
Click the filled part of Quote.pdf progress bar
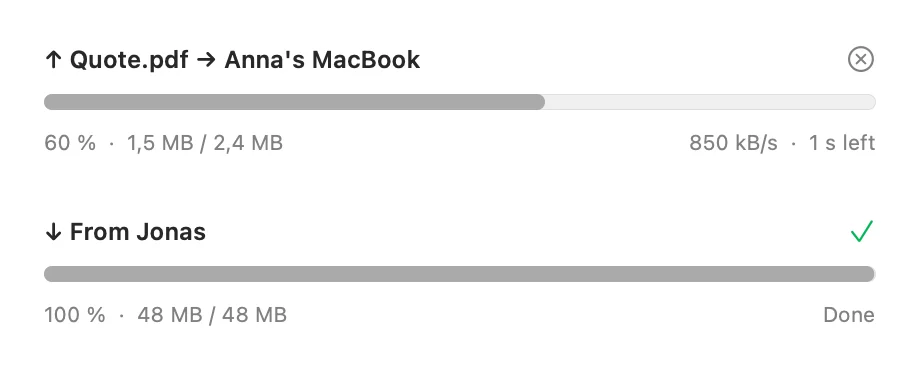(295, 102)
